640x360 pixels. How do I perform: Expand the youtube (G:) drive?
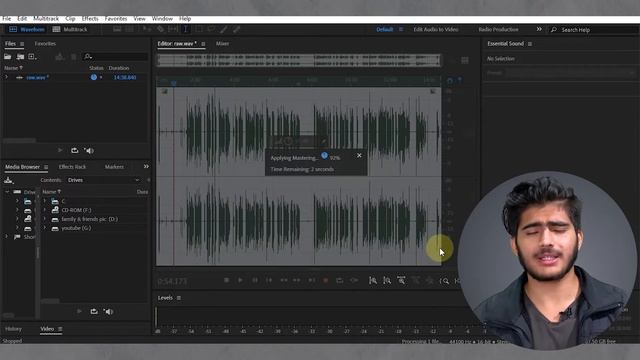(x=45, y=228)
